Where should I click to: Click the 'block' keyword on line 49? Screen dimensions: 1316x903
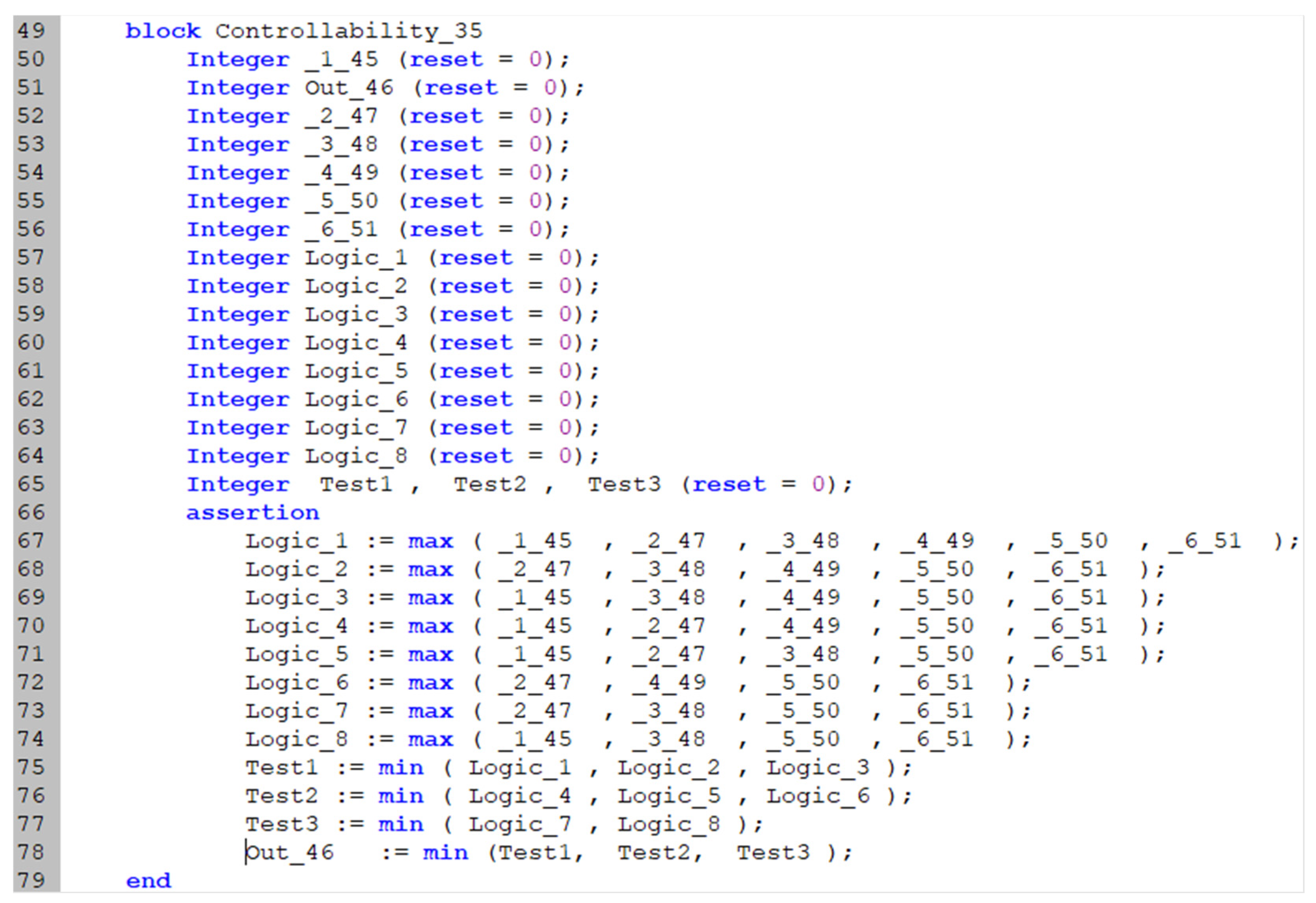[x=162, y=31]
